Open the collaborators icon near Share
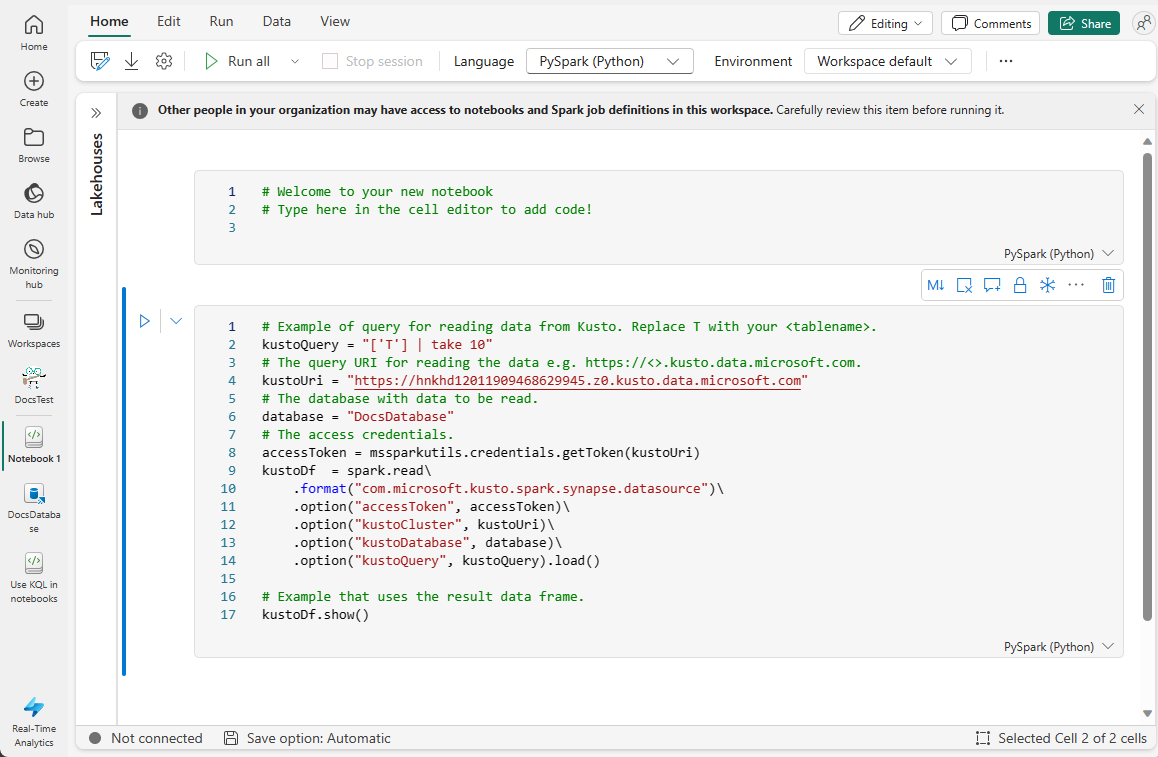 [1143, 24]
